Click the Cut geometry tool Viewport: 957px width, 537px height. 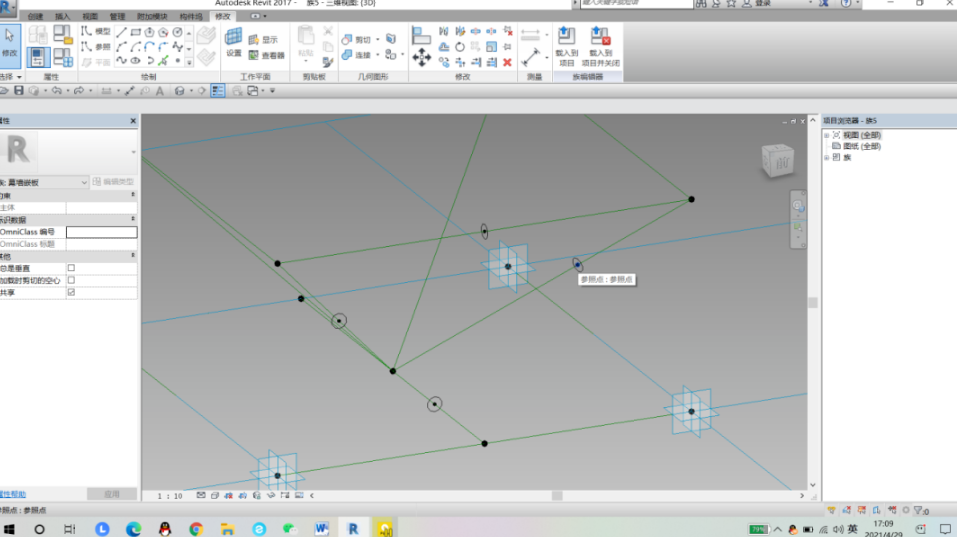pos(356,40)
